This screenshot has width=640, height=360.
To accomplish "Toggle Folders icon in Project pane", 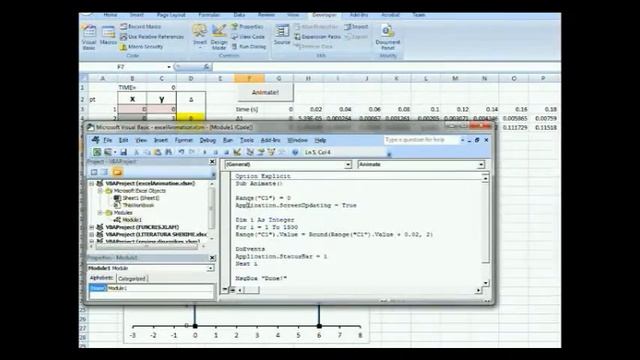I will (x=118, y=172).
